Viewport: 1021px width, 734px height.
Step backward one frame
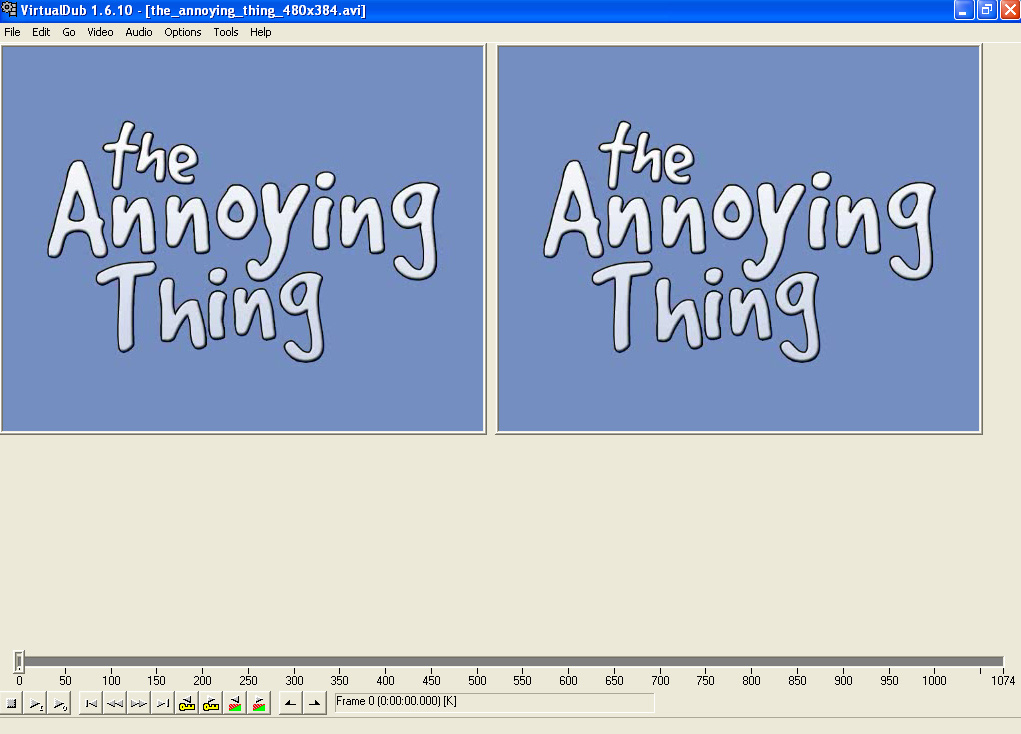click(115, 703)
